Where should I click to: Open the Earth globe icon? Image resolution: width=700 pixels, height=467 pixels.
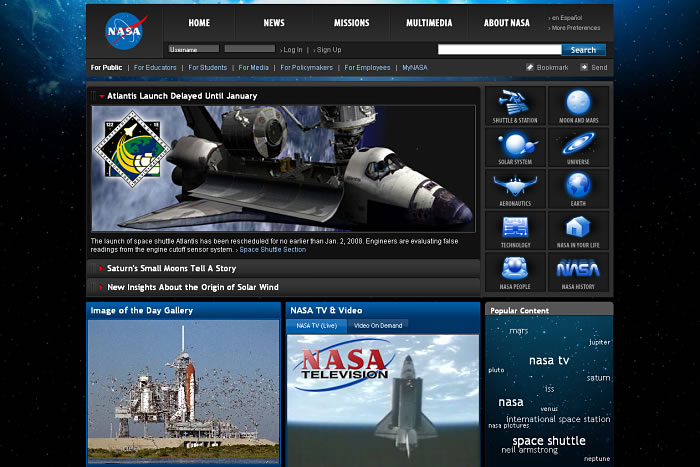click(x=578, y=189)
